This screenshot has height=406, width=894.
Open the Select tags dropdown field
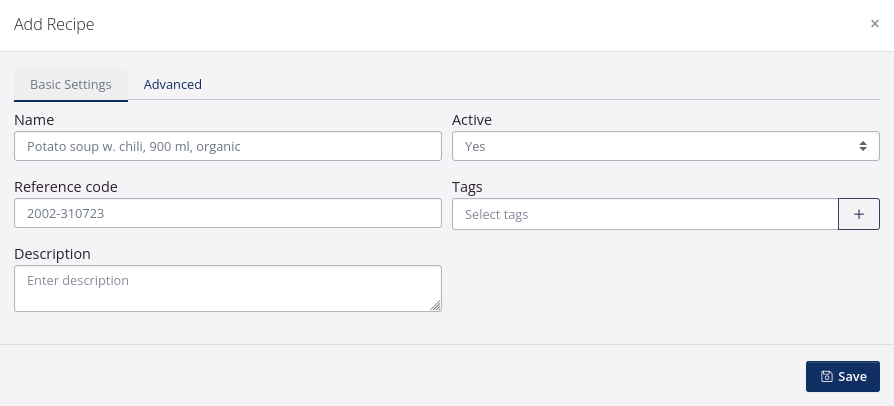644,214
